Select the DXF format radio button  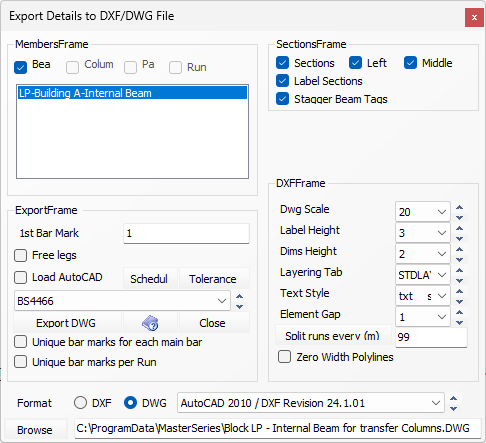pyautogui.click(x=80, y=403)
